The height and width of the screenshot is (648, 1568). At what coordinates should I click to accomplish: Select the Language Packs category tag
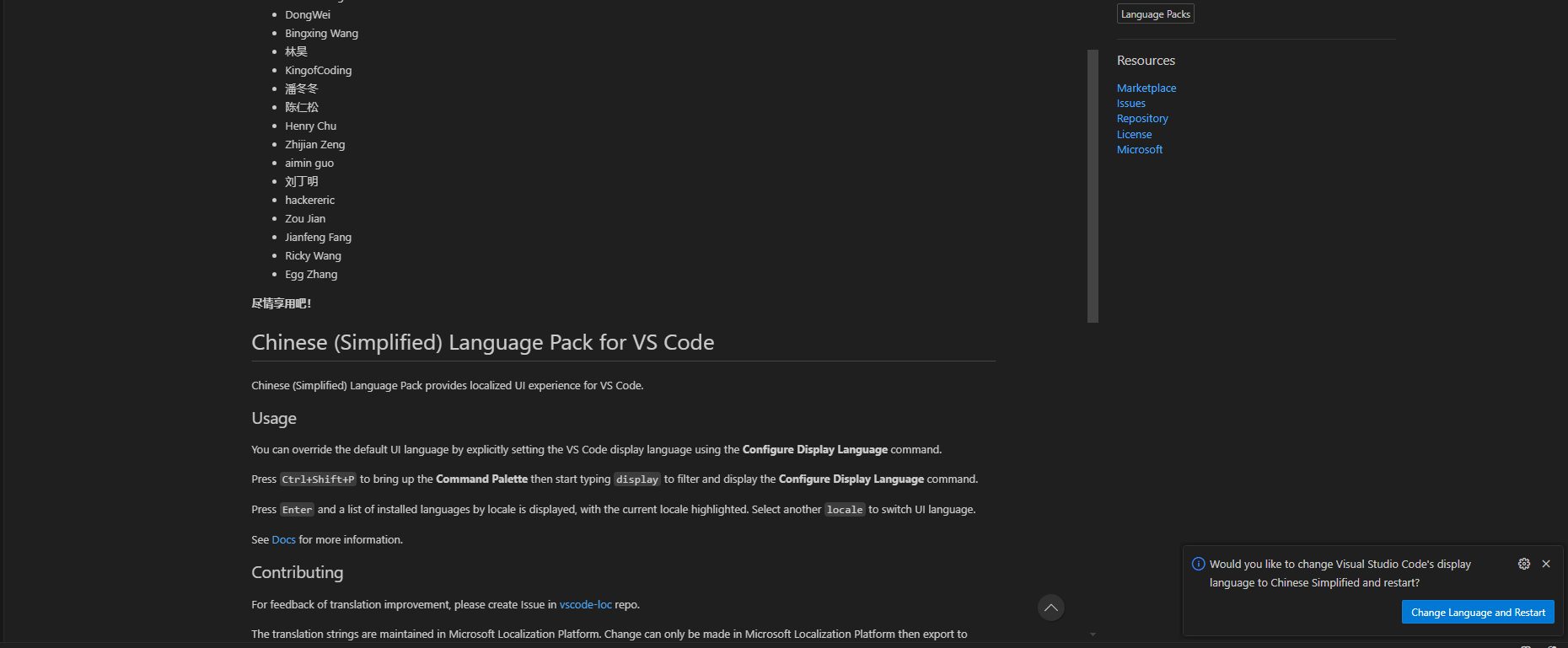tap(1156, 14)
